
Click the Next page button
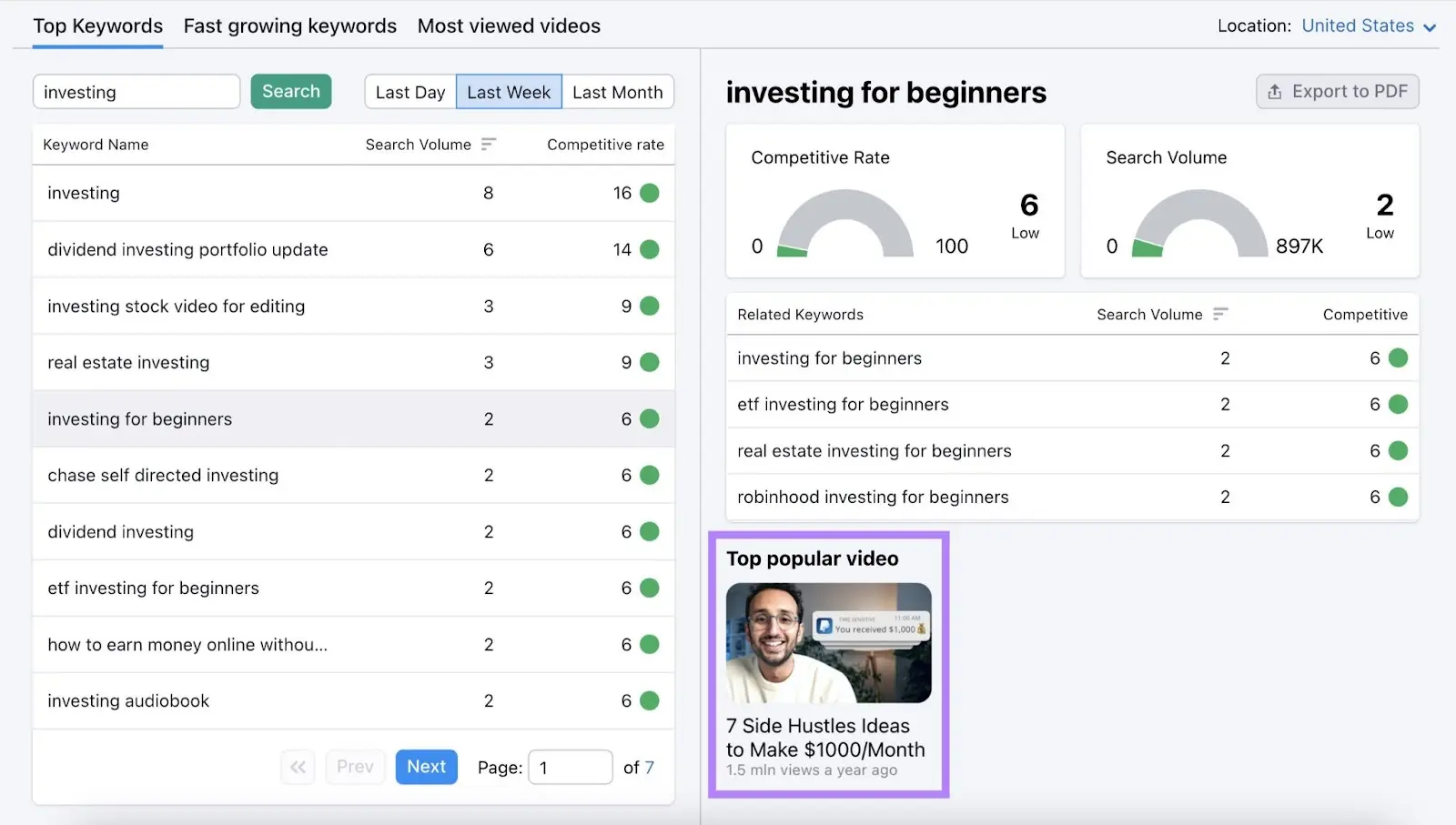pyautogui.click(x=427, y=767)
